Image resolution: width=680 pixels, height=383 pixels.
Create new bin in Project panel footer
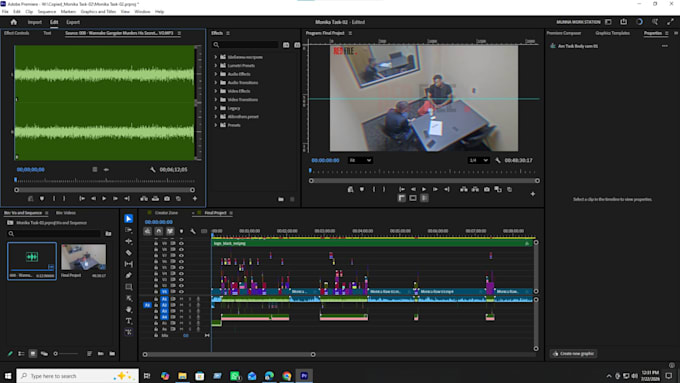(112, 354)
